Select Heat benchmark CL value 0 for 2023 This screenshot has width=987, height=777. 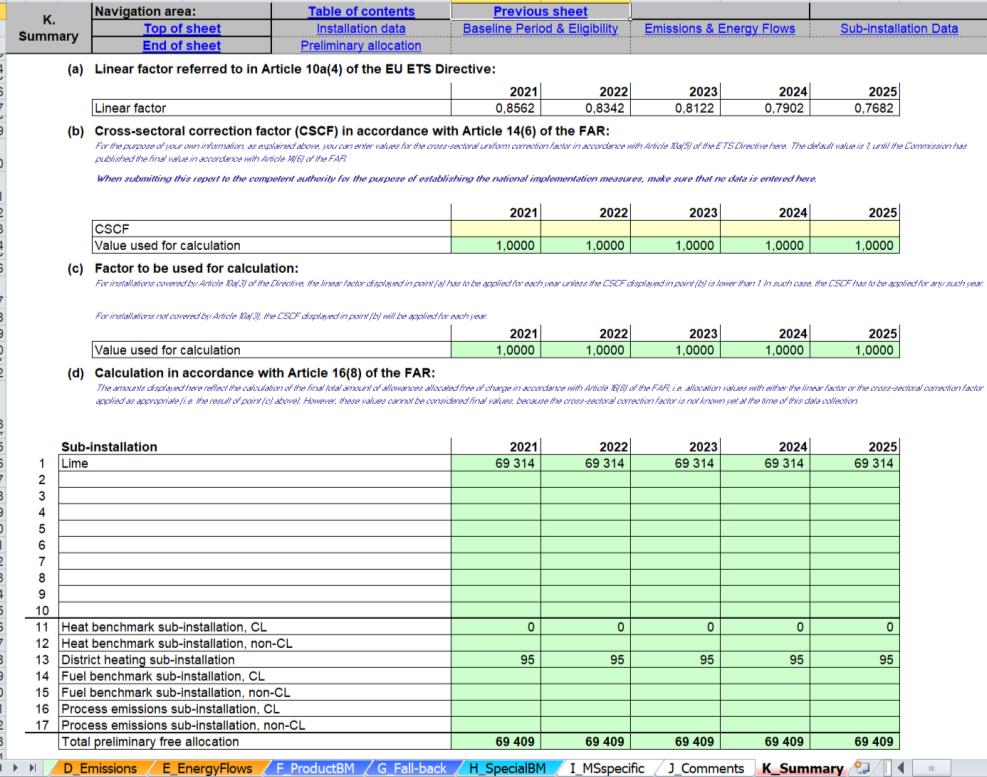[x=675, y=627]
